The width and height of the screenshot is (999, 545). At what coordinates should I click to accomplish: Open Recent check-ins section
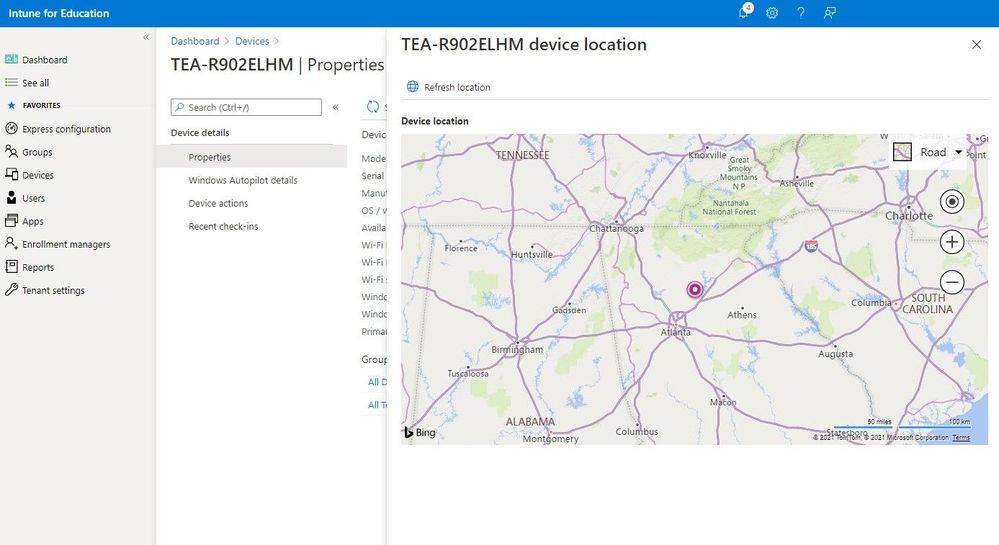tap(223, 226)
